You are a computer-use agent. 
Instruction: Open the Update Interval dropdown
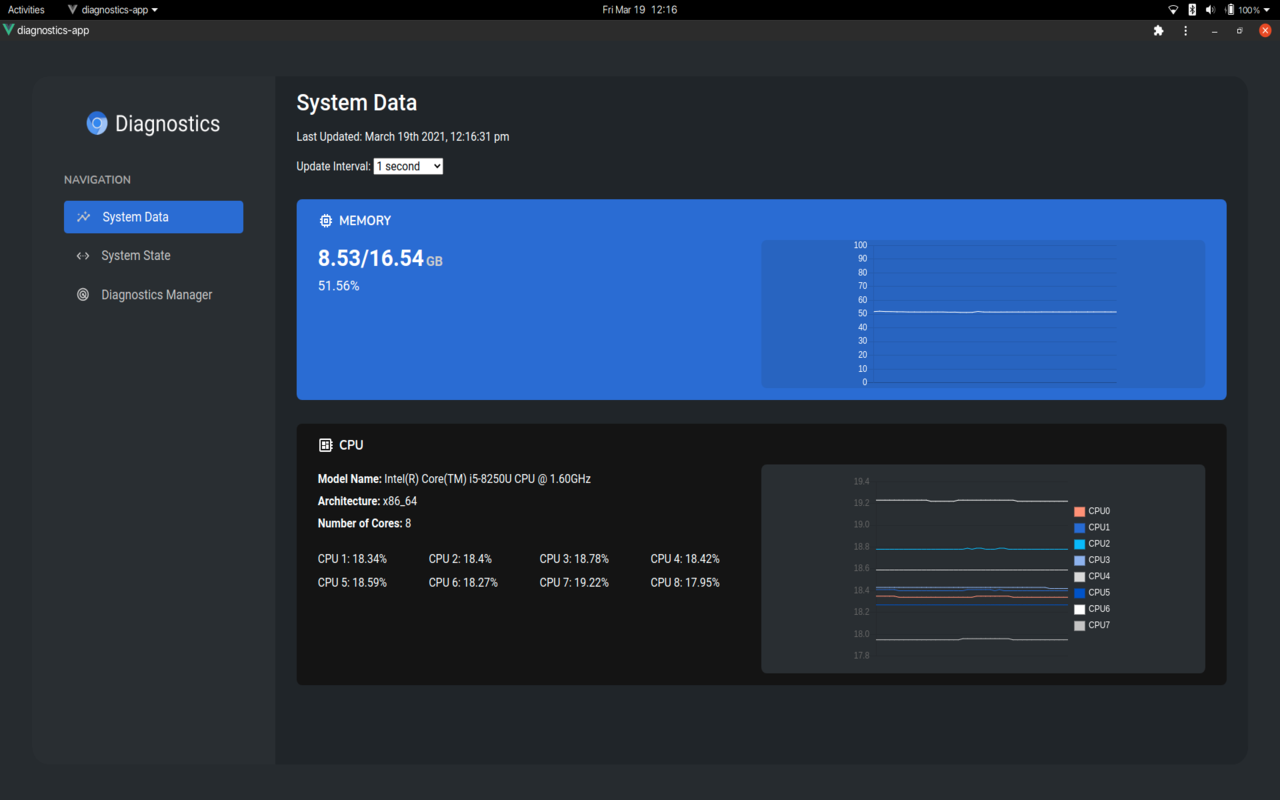(x=408, y=166)
